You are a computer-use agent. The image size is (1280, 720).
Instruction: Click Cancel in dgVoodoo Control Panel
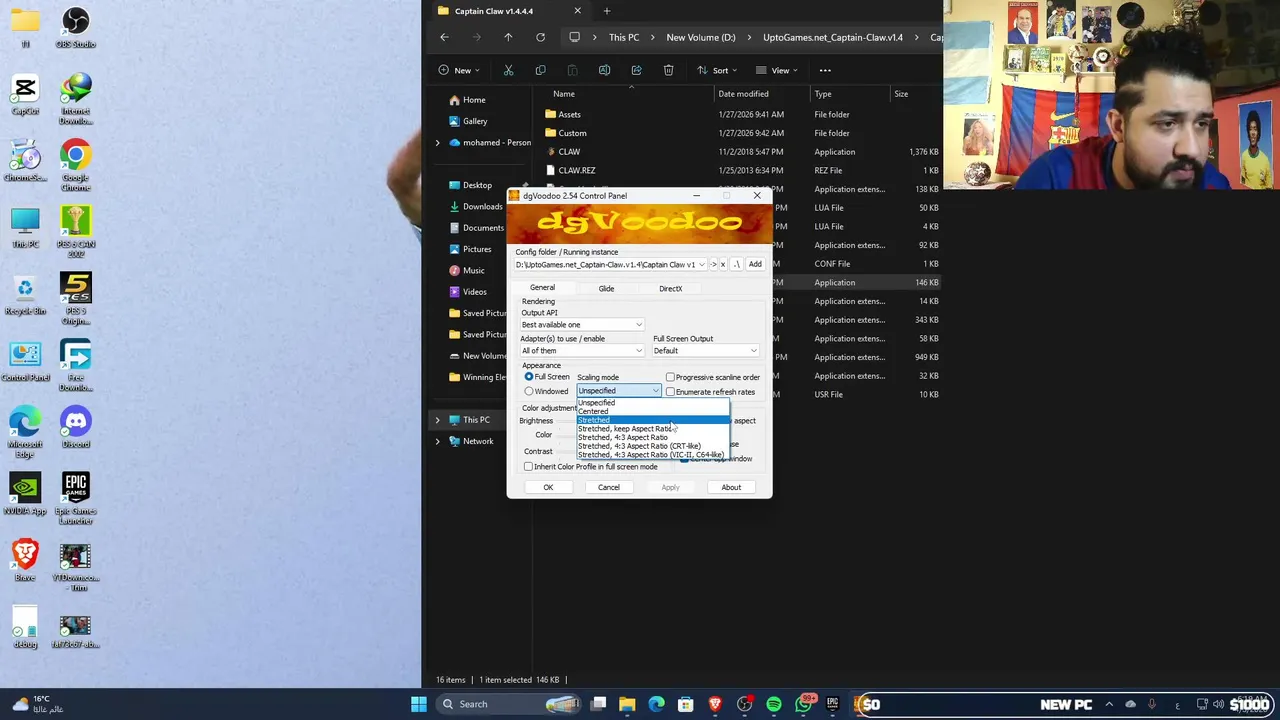click(x=609, y=487)
